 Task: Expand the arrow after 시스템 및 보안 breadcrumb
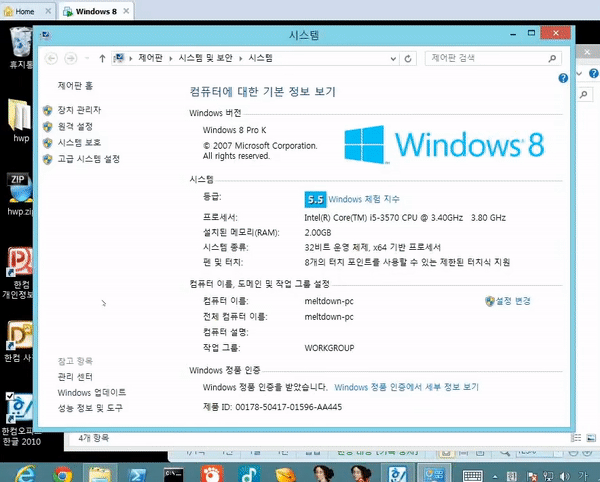point(241,58)
